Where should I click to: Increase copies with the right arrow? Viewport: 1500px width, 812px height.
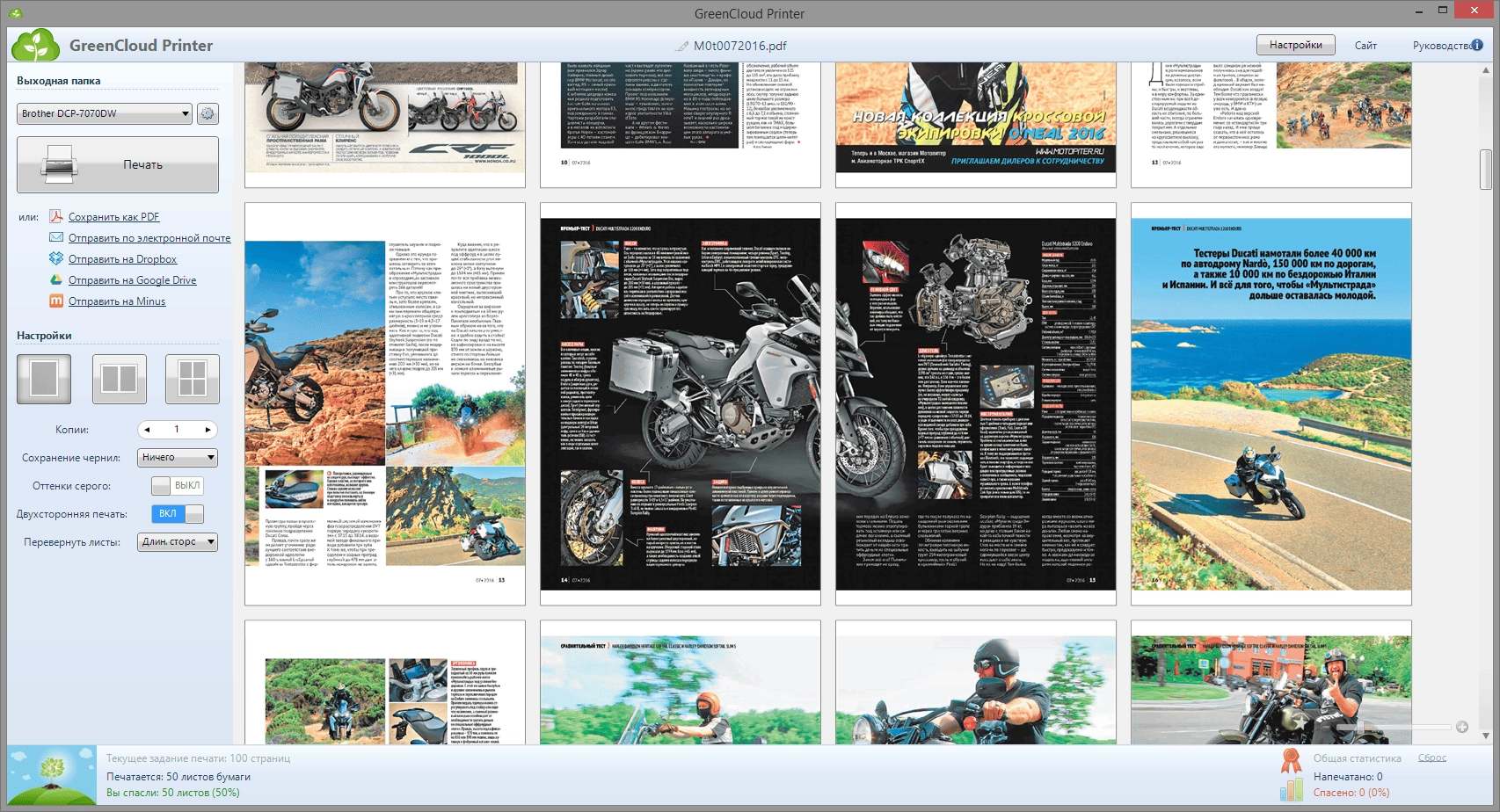pos(208,430)
